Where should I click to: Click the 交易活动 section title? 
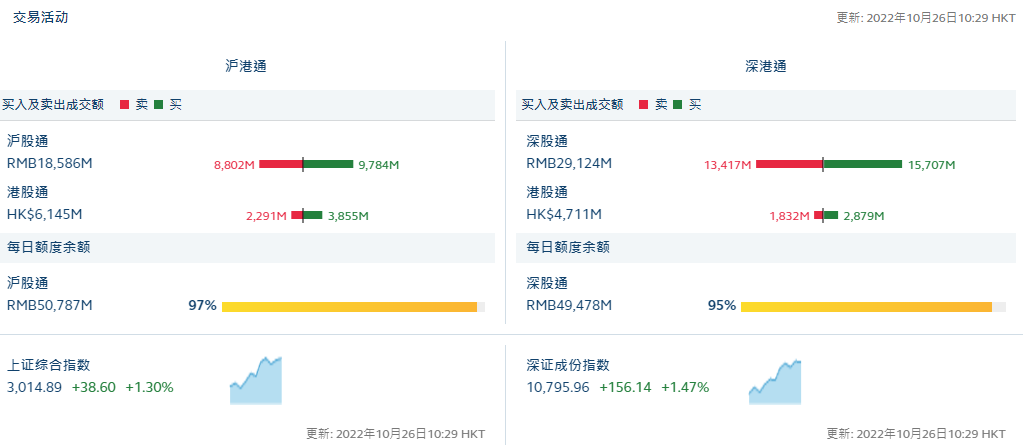tap(41, 18)
